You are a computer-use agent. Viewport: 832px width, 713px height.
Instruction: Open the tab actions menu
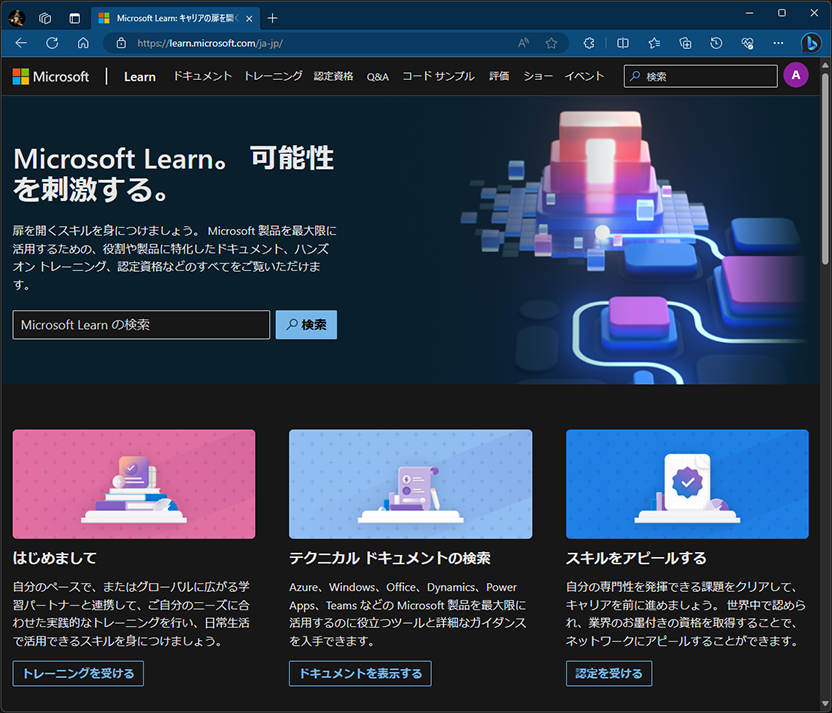point(73,17)
